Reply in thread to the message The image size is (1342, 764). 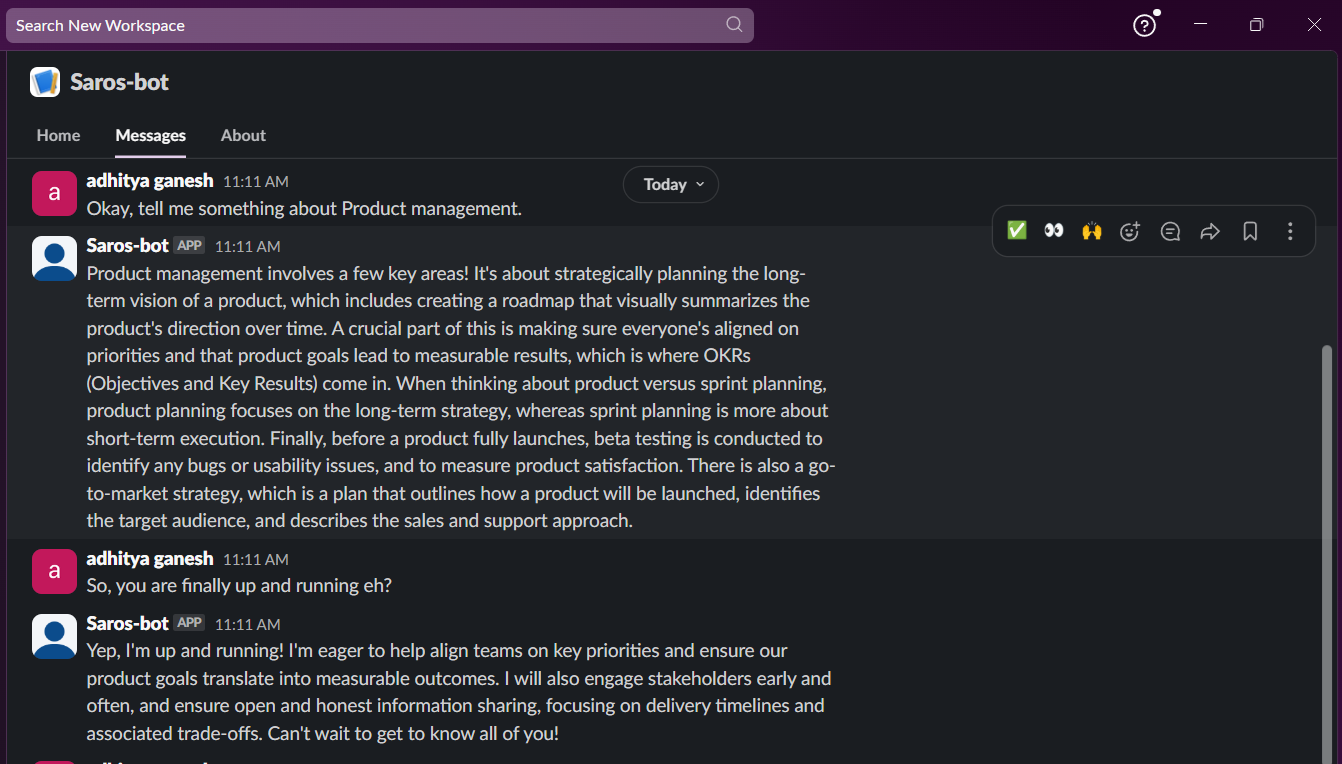pyautogui.click(x=1170, y=231)
